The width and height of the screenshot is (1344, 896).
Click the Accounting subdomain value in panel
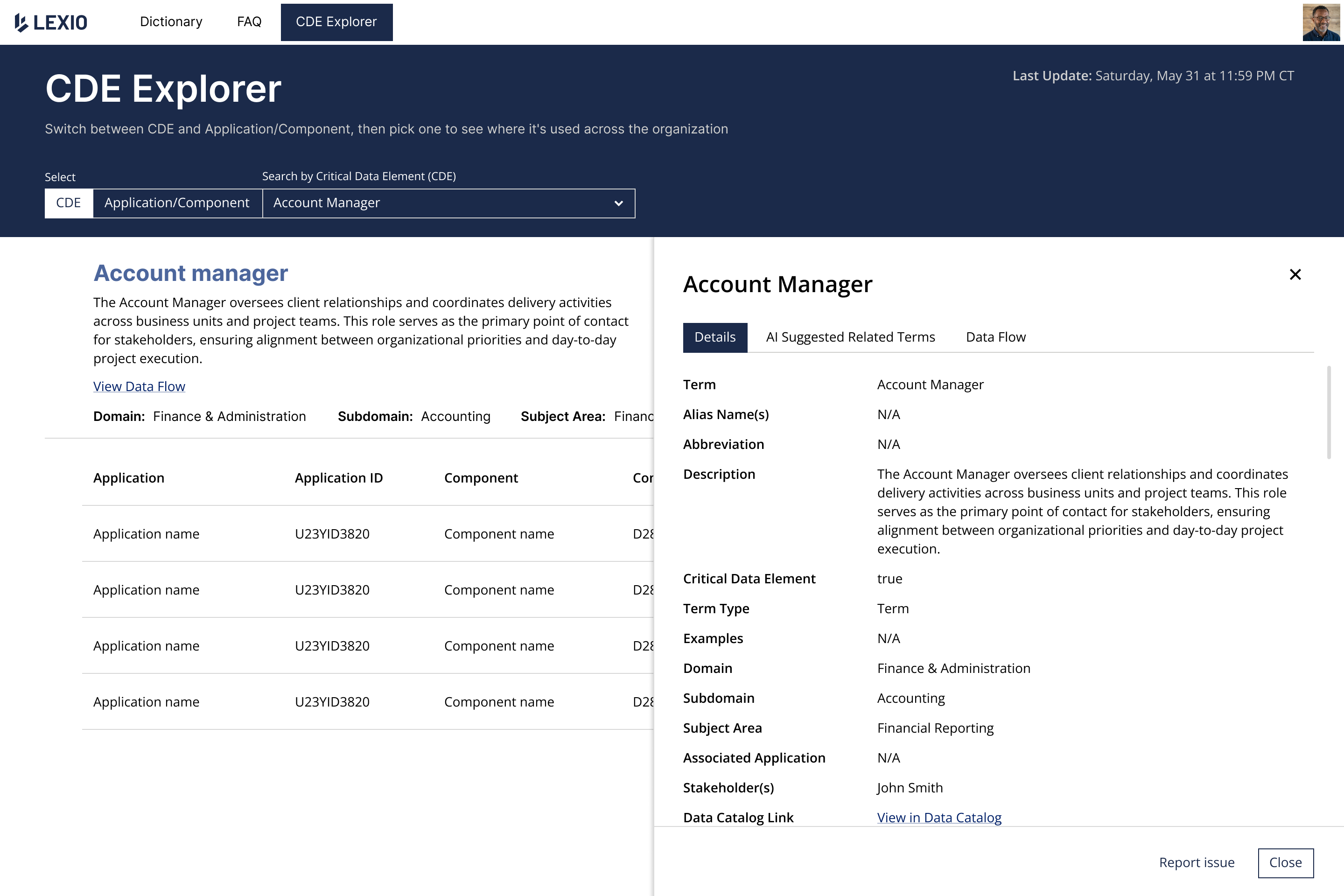click(911, 698)
